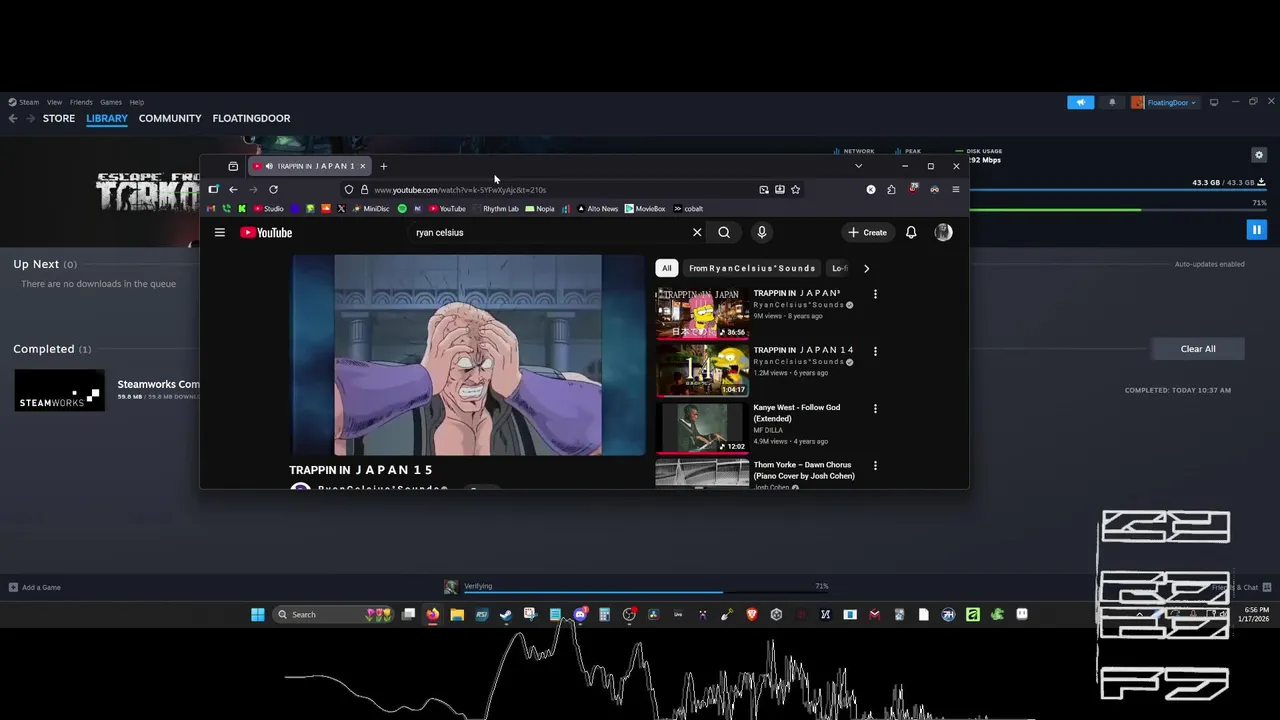Select the TRAPPIN IN JAPAN browser tab

coord(310,166)
